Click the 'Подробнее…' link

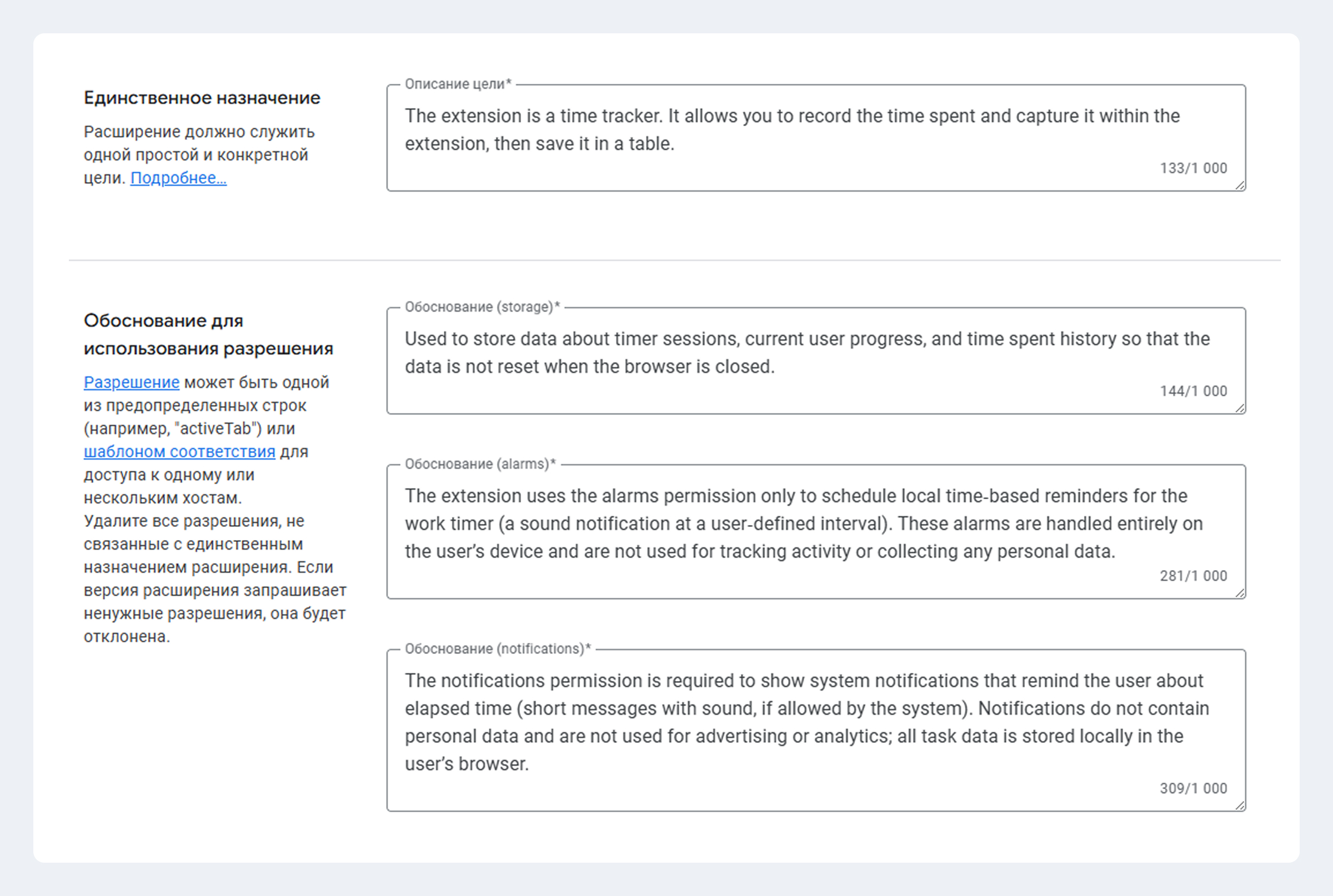pyautogui.click(x=178, y=178)
